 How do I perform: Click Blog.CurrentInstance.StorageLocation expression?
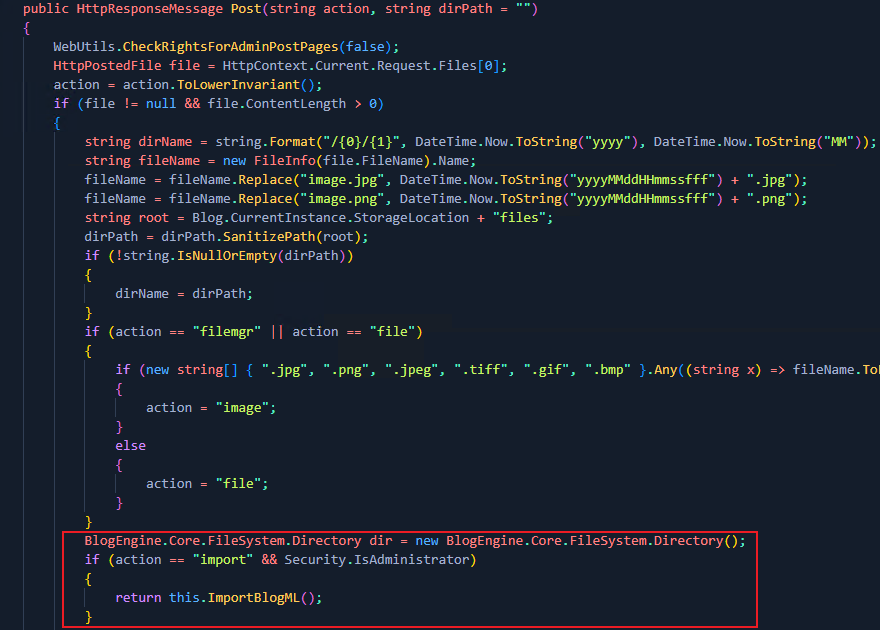click(331, 218)
